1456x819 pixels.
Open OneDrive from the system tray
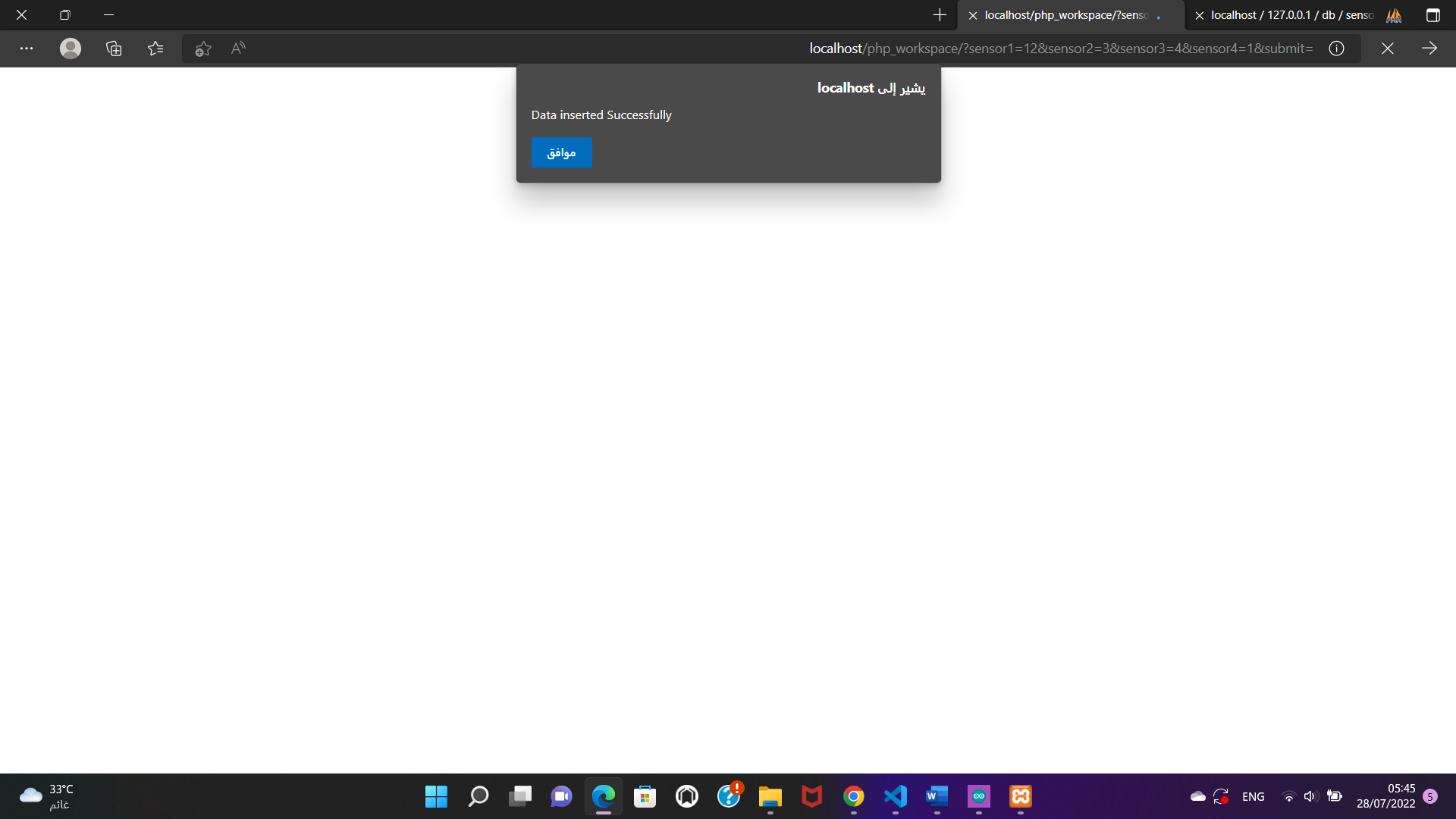tap(1198, 796)
